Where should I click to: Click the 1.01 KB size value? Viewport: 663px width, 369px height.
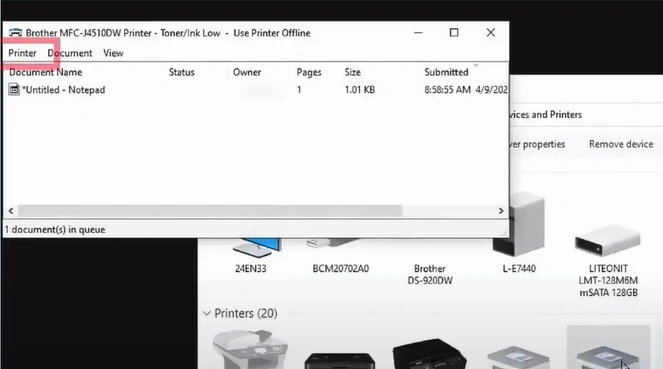tap(360, 90)
